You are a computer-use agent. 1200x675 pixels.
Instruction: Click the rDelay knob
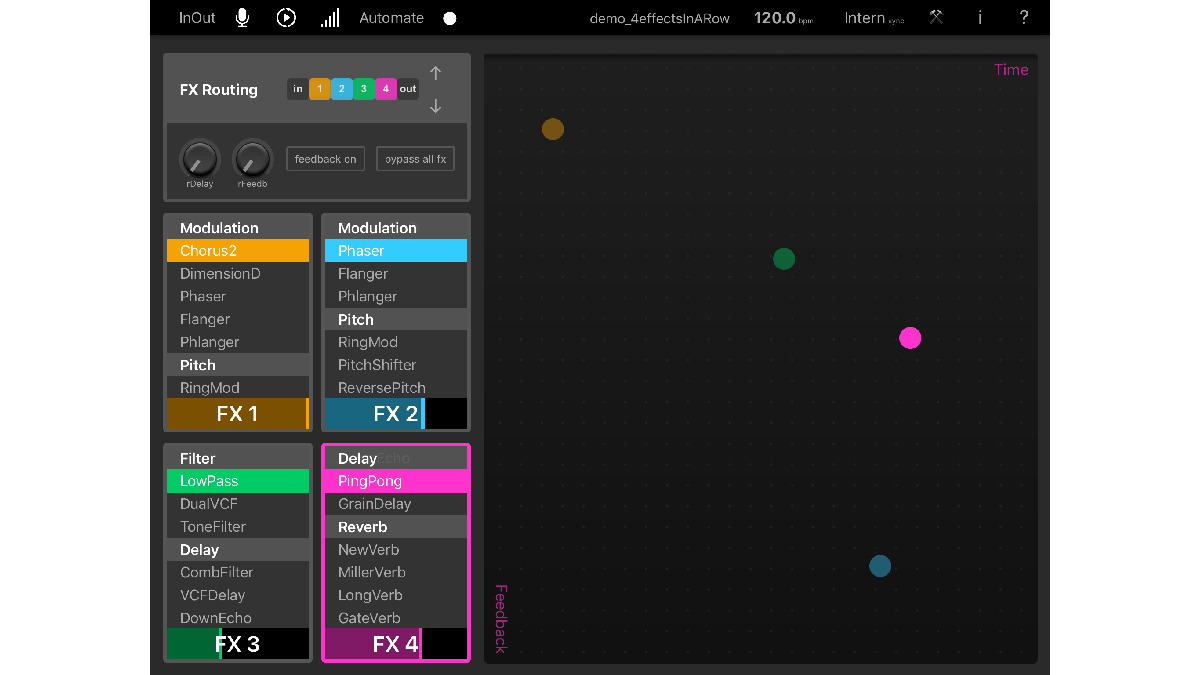199,159
